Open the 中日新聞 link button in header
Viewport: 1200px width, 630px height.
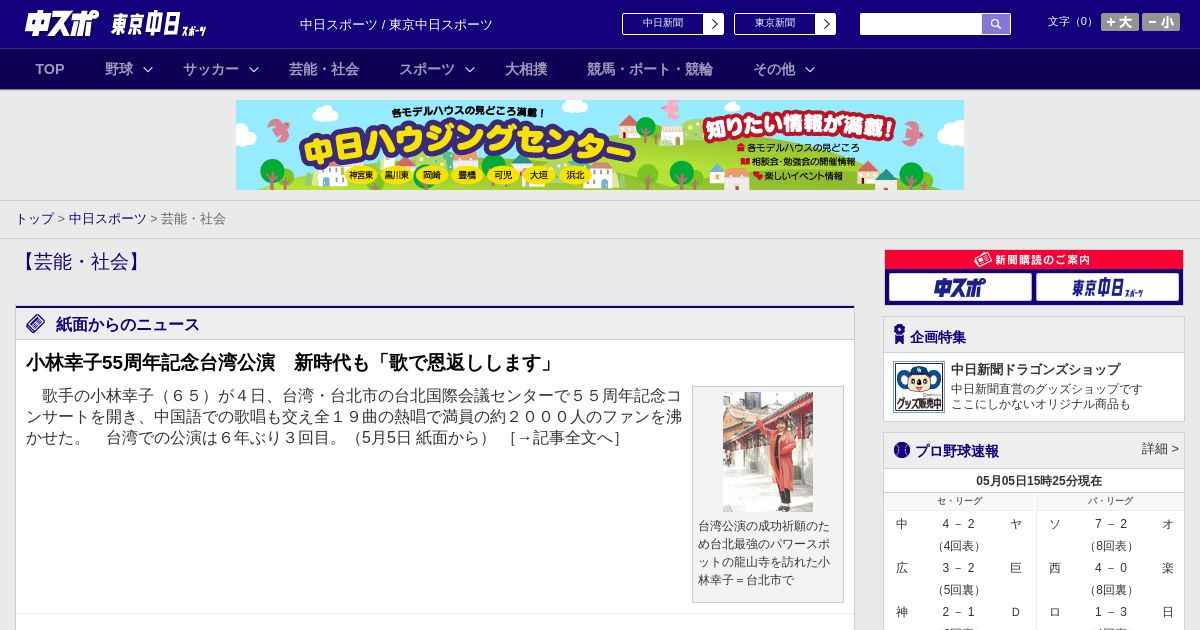pos(673,24)
